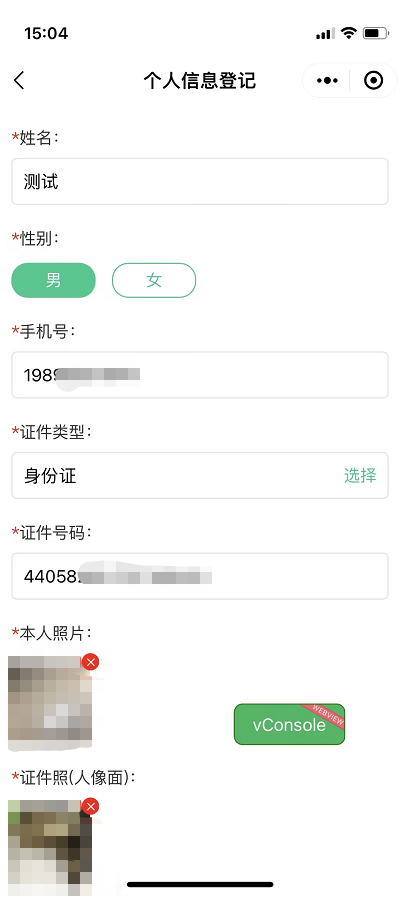
Task: Focus the 手机号 phone number field
Action: point(200,375)
